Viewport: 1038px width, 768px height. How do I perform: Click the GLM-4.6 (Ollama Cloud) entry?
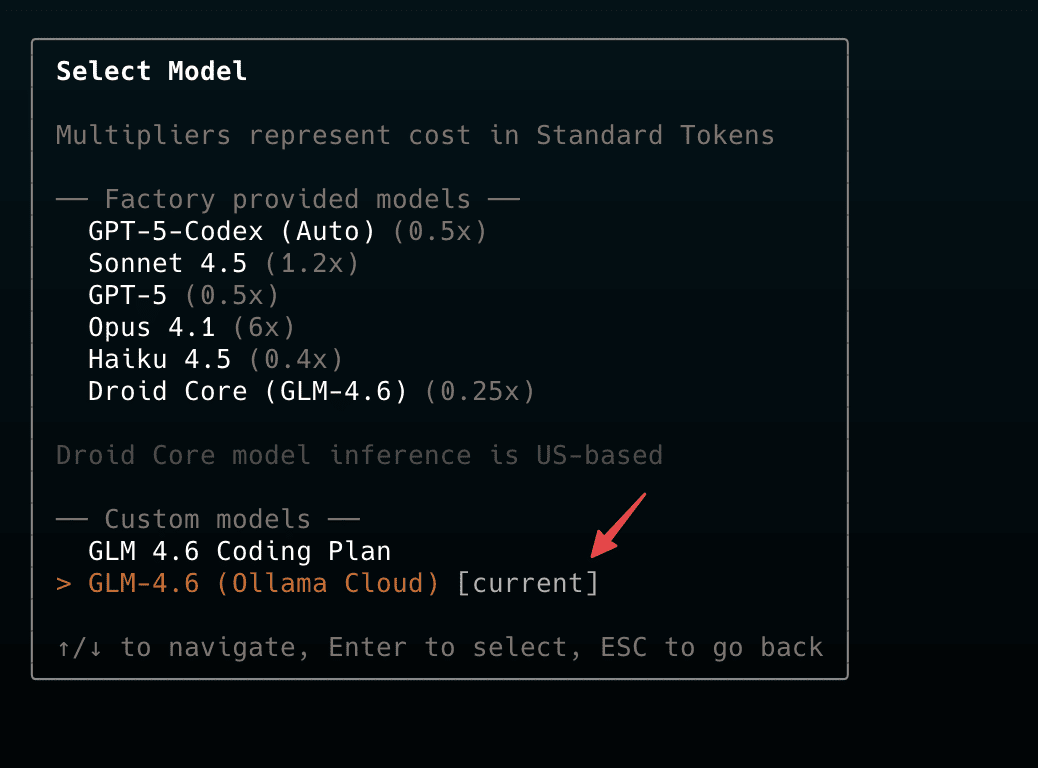pos(263,584)
